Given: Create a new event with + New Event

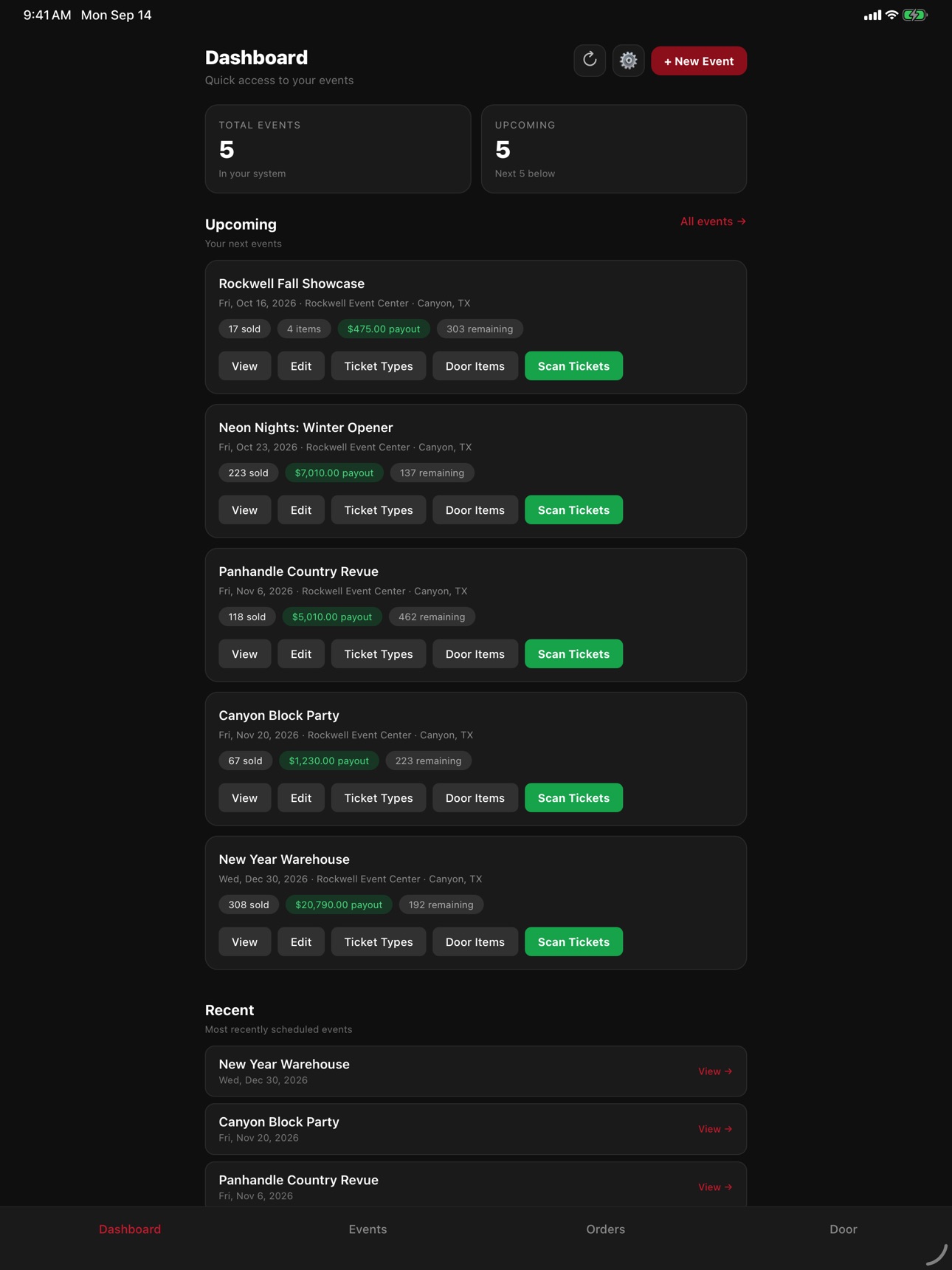Looking at the screenshot, I should [x=699, y=61].
